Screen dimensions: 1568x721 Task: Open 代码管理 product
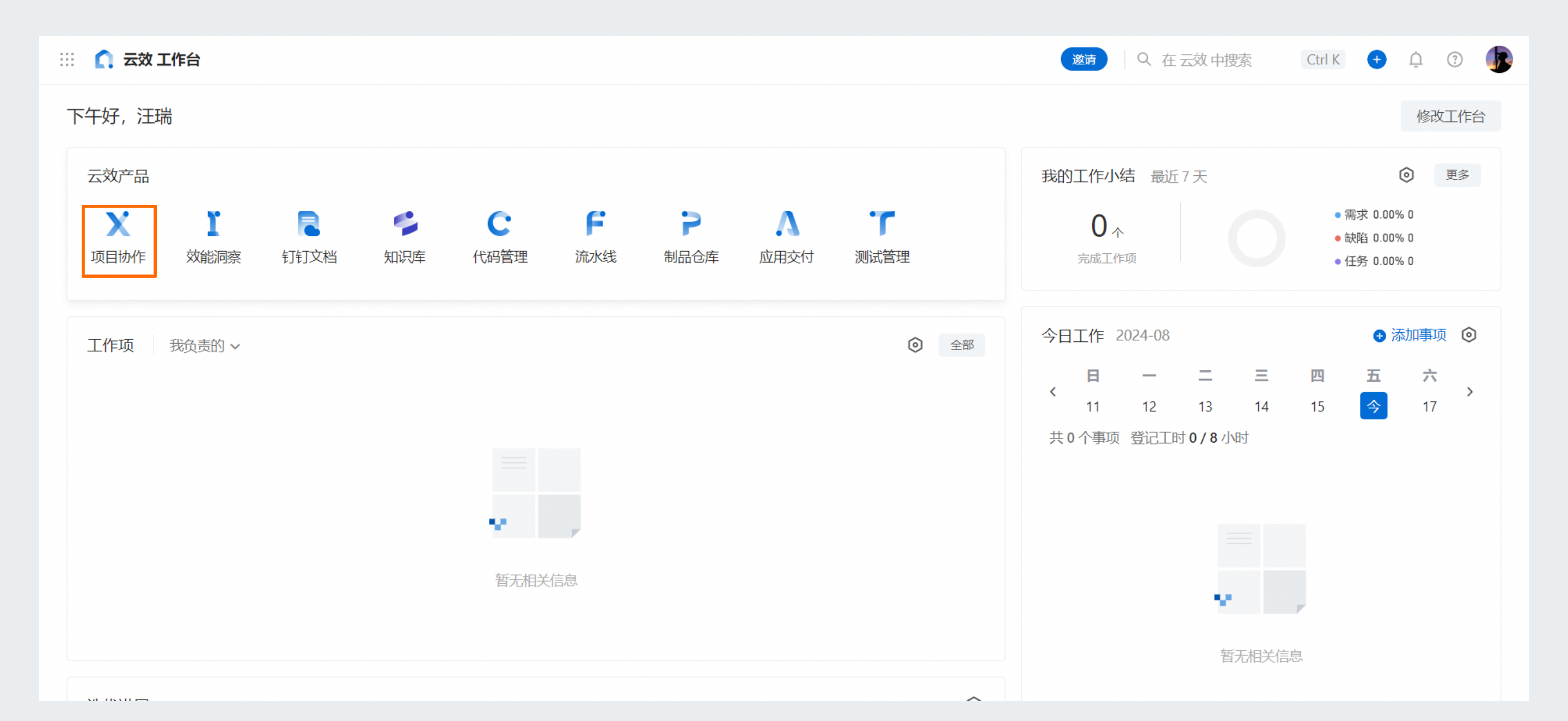[500, 238]
